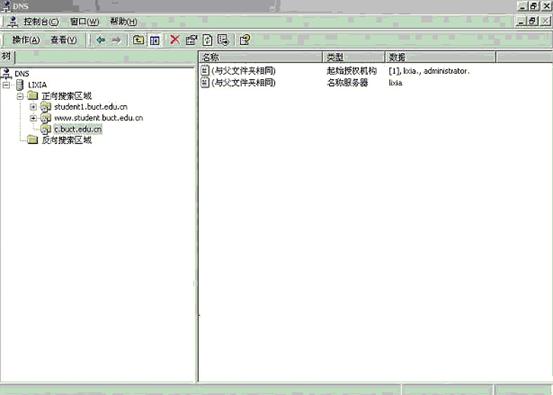Collapse the 正向搜索区域 folder
The width and height of the screenshot is (553, 395).
tap(20, 96)
